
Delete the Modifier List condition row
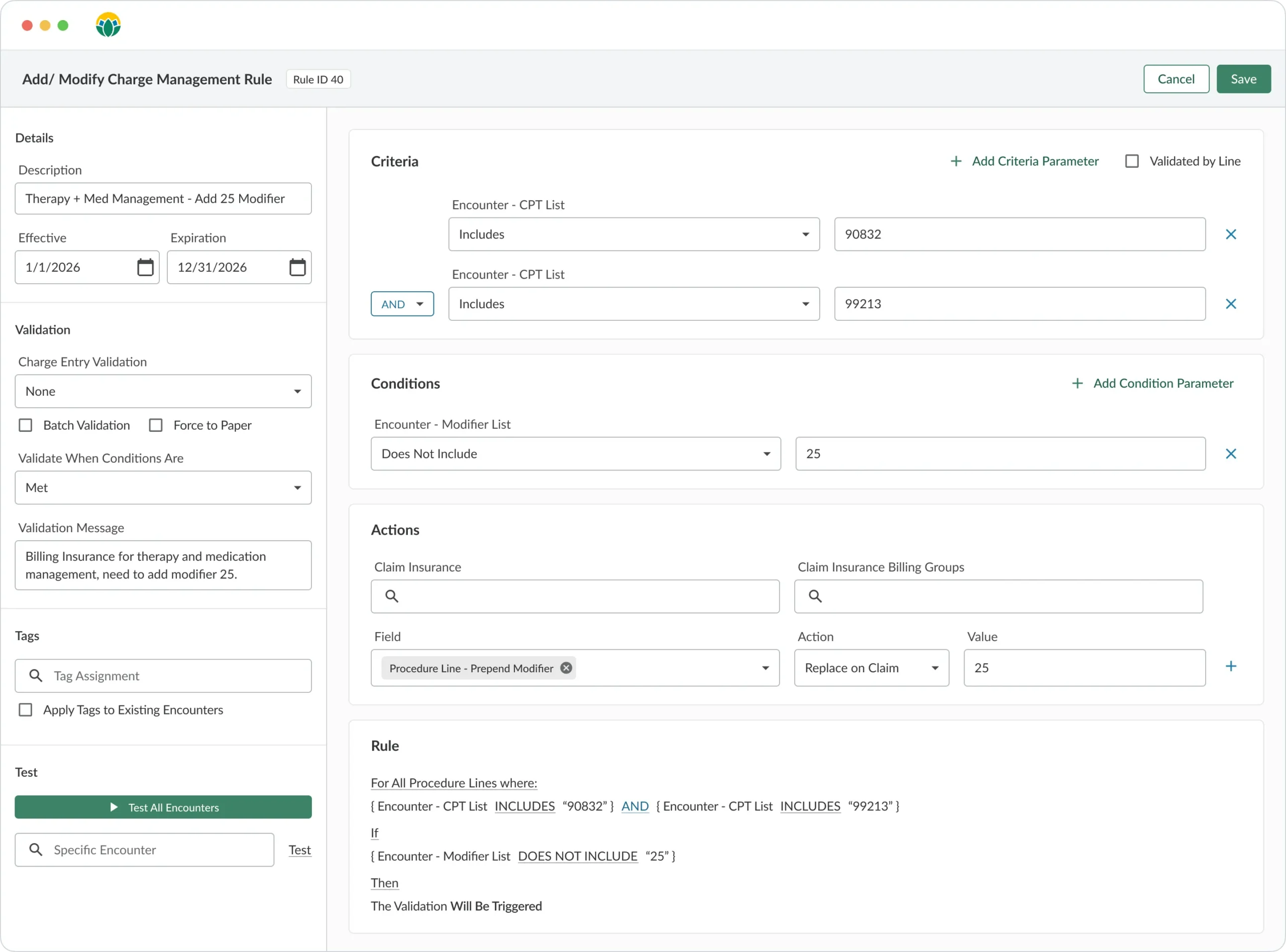(1231, 454)
